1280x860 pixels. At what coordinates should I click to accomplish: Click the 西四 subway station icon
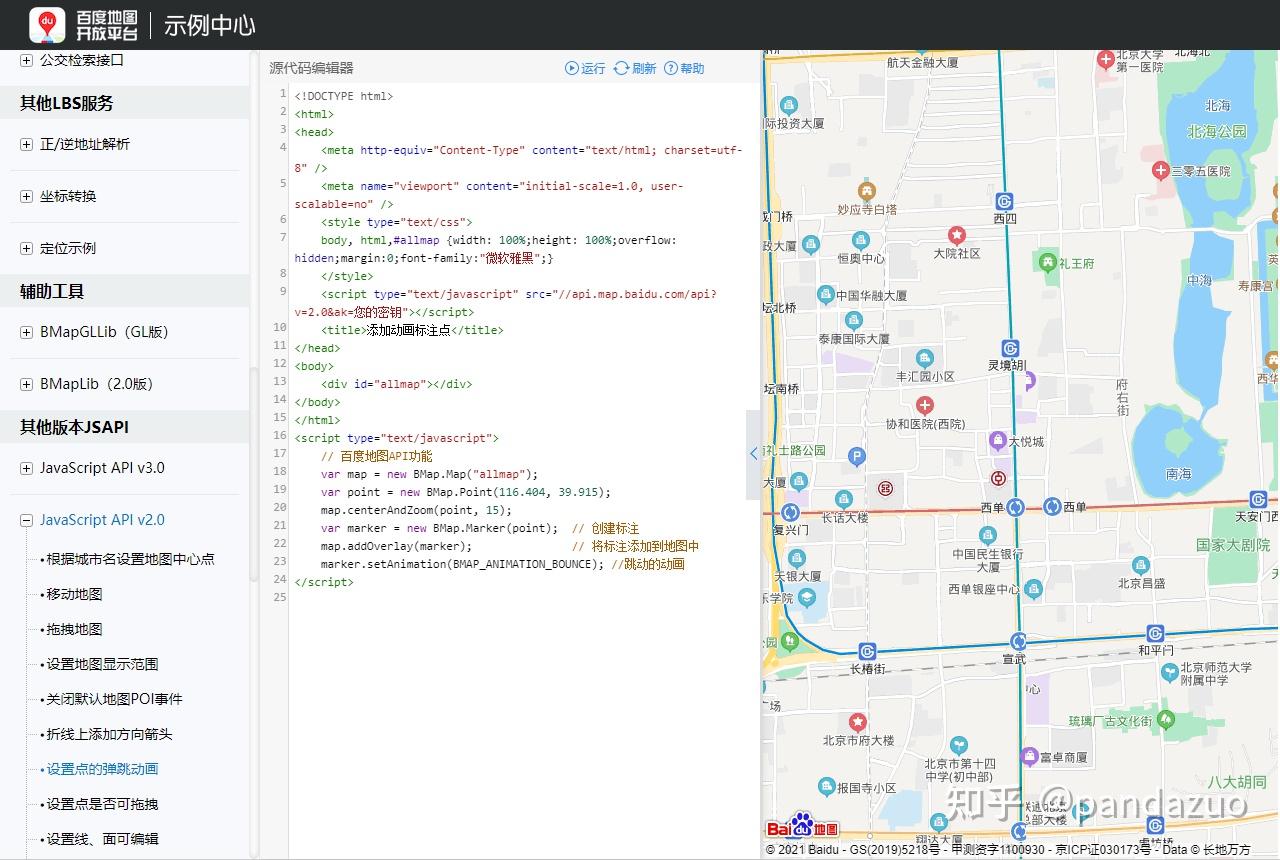coord(1005,202)
